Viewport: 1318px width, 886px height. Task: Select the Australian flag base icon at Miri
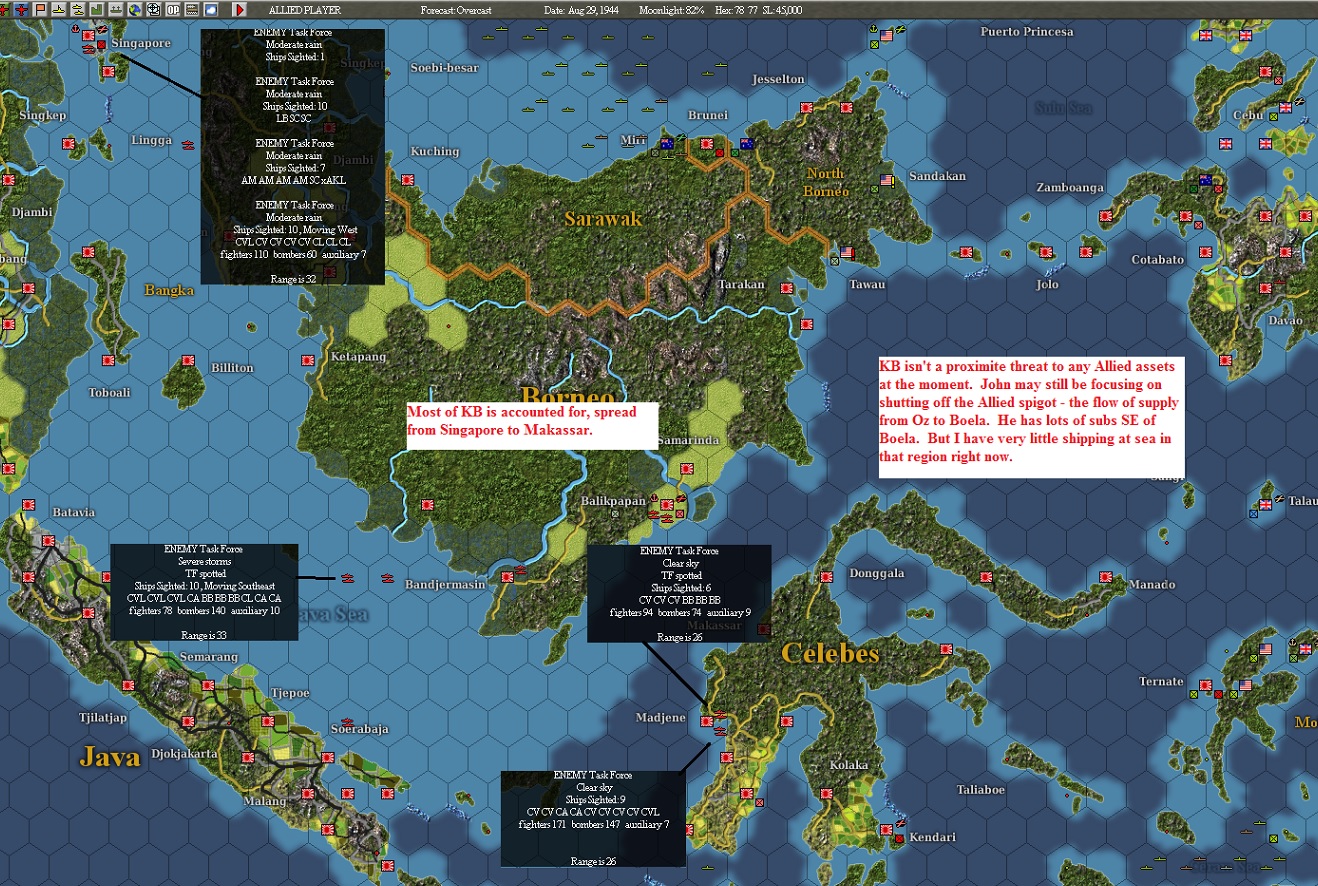pyautogui.click(x=667, y=144)
